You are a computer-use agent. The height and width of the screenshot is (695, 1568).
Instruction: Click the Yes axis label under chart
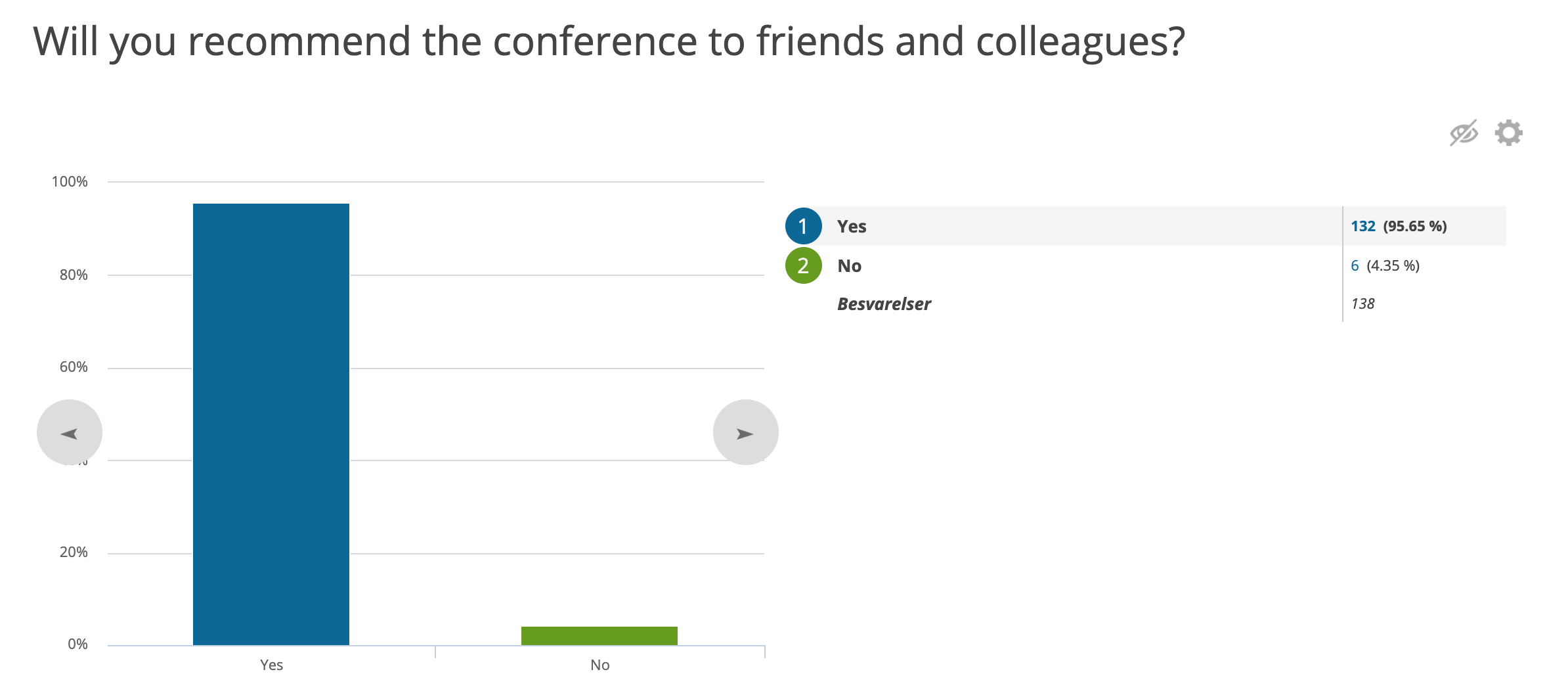(x=271, y=665)
